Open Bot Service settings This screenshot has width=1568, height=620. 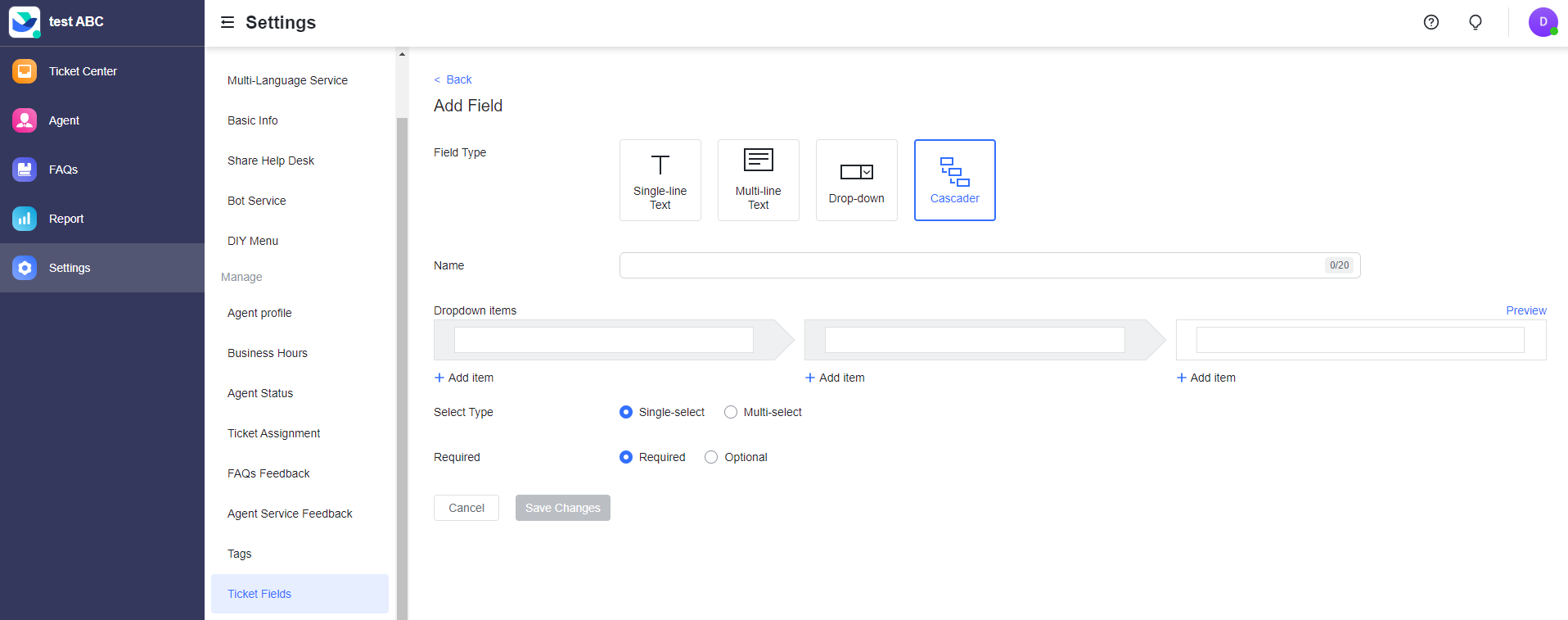coord(257,201)
